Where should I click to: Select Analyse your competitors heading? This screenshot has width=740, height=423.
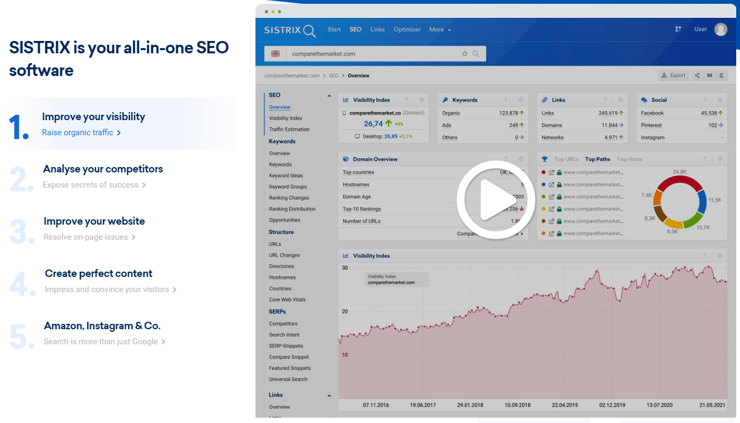coord(103,169)
